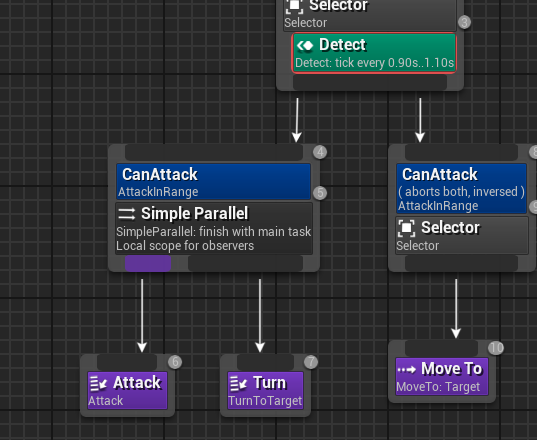Image resolution: width=537 pixels, height=440 pixels.
Task: Select the green Detect service node
Action: pos(374,53)
